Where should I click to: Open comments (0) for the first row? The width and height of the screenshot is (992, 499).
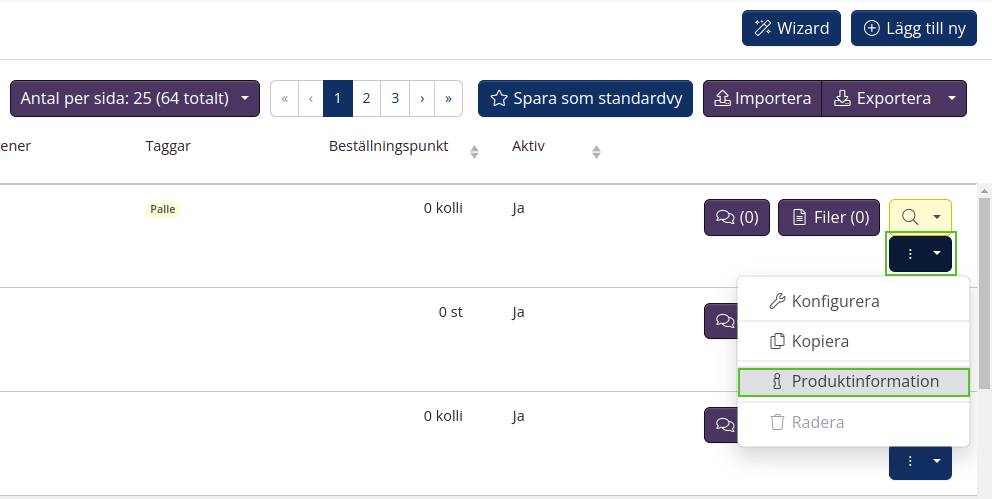737,217
